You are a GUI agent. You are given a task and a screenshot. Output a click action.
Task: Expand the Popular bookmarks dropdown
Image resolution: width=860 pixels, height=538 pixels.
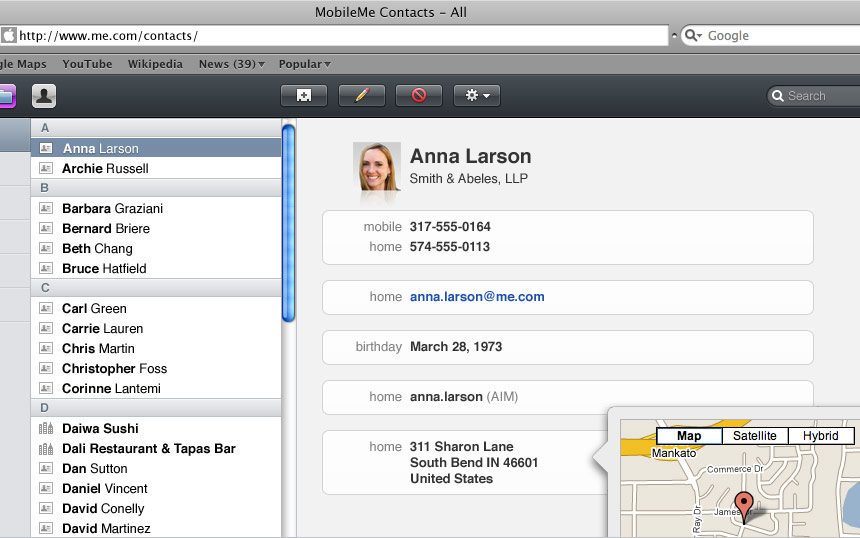coord(304,64)
